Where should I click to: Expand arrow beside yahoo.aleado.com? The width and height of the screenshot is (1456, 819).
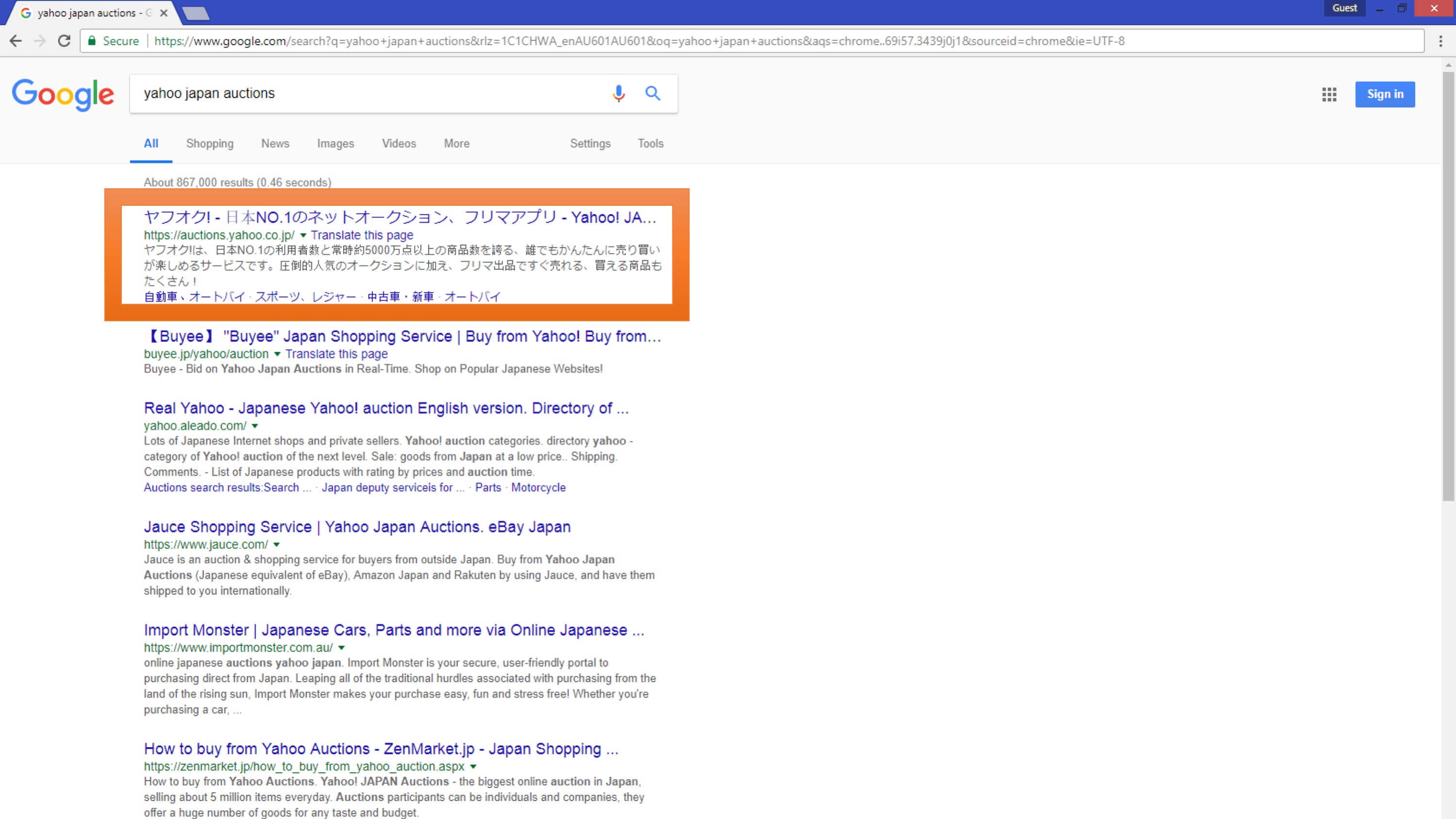[255, 426]
